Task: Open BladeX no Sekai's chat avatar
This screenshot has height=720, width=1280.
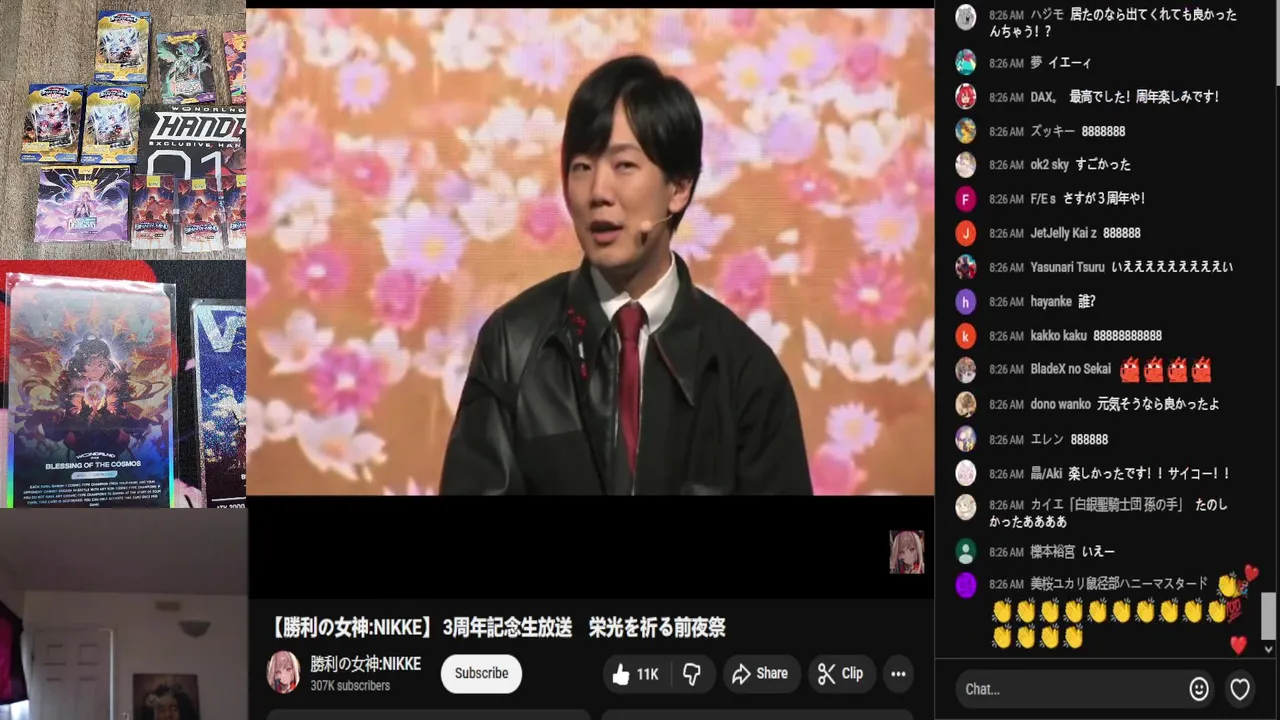Action: coord(965,370)
